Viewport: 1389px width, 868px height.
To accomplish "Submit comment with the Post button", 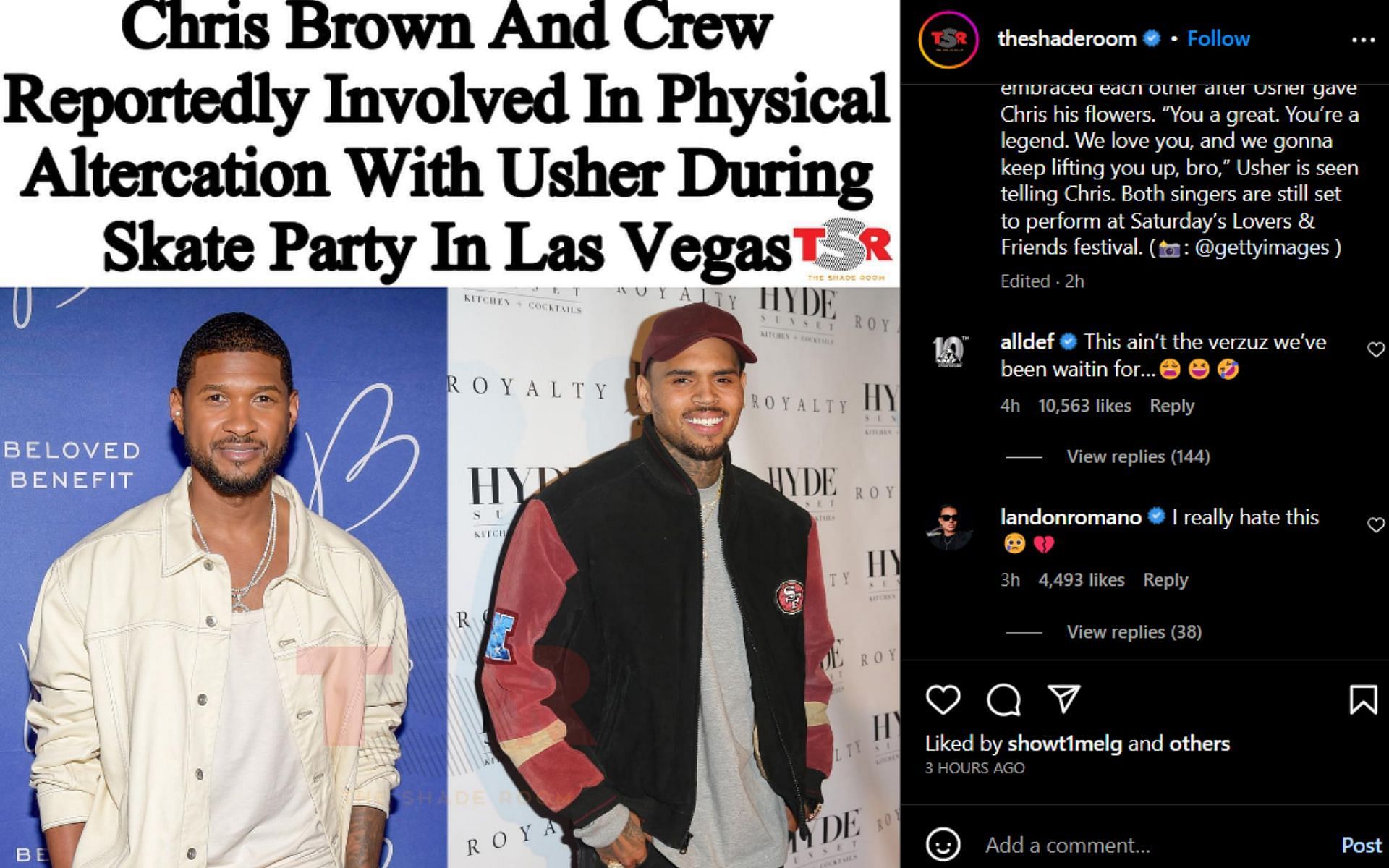I will [x=1361, y=845].
